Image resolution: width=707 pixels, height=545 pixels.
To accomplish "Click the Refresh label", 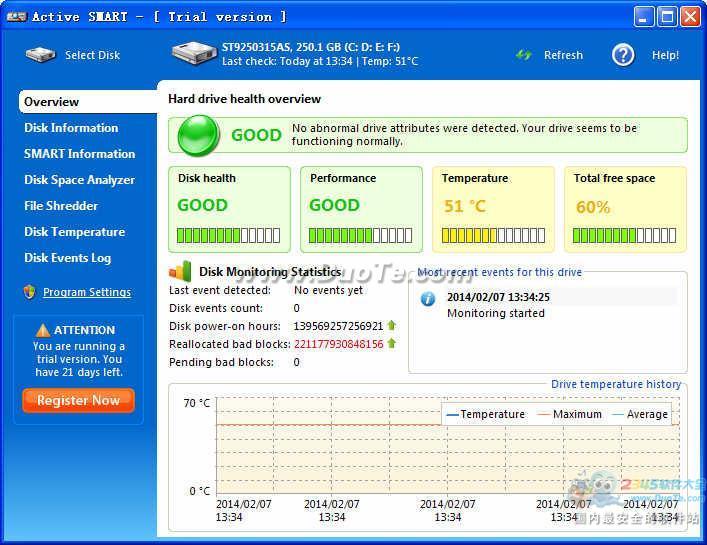I will 563,55.
